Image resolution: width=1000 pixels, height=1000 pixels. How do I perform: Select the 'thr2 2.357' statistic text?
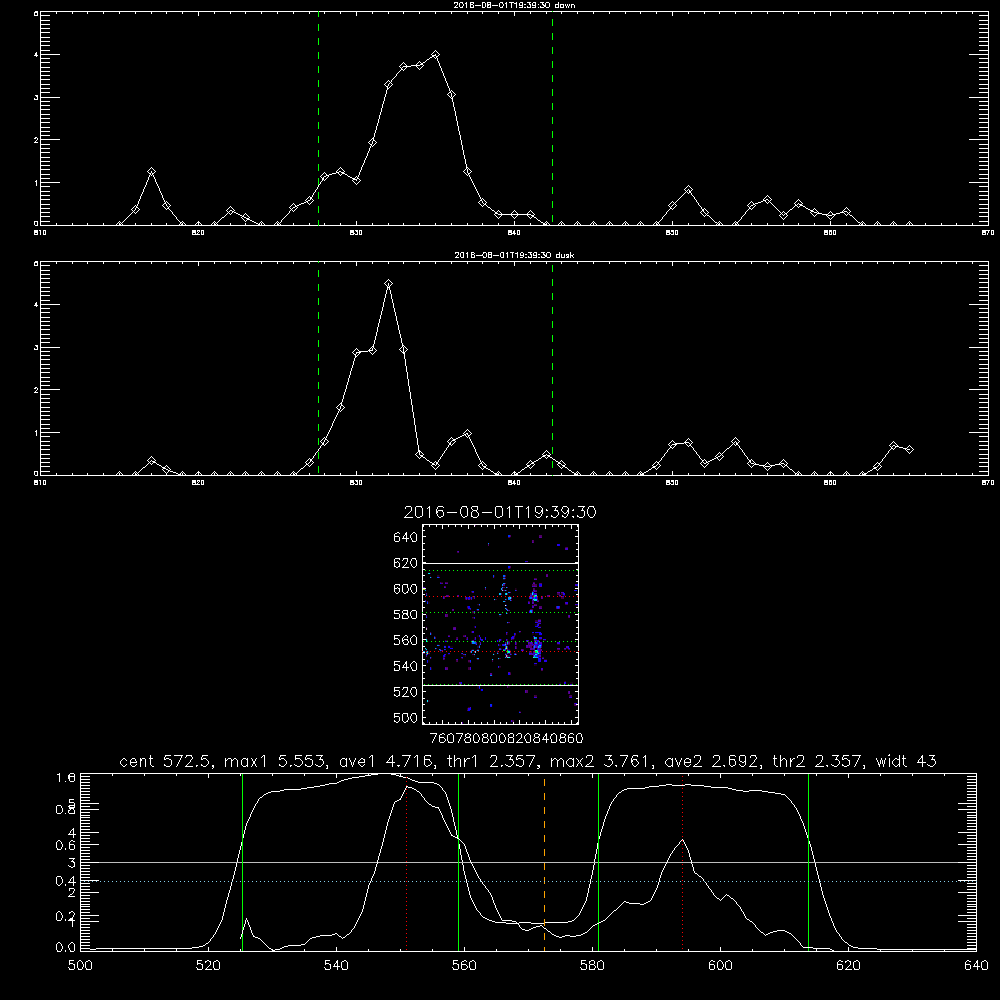[819, 761]
